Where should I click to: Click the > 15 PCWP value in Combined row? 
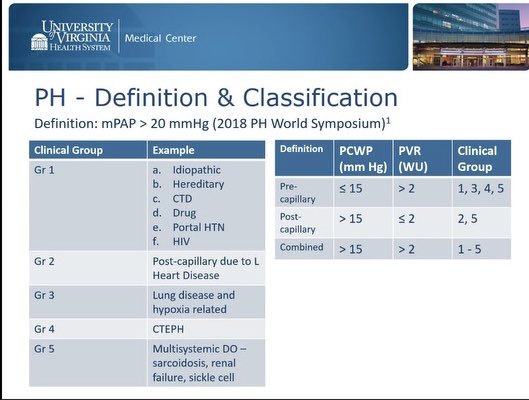351,249
